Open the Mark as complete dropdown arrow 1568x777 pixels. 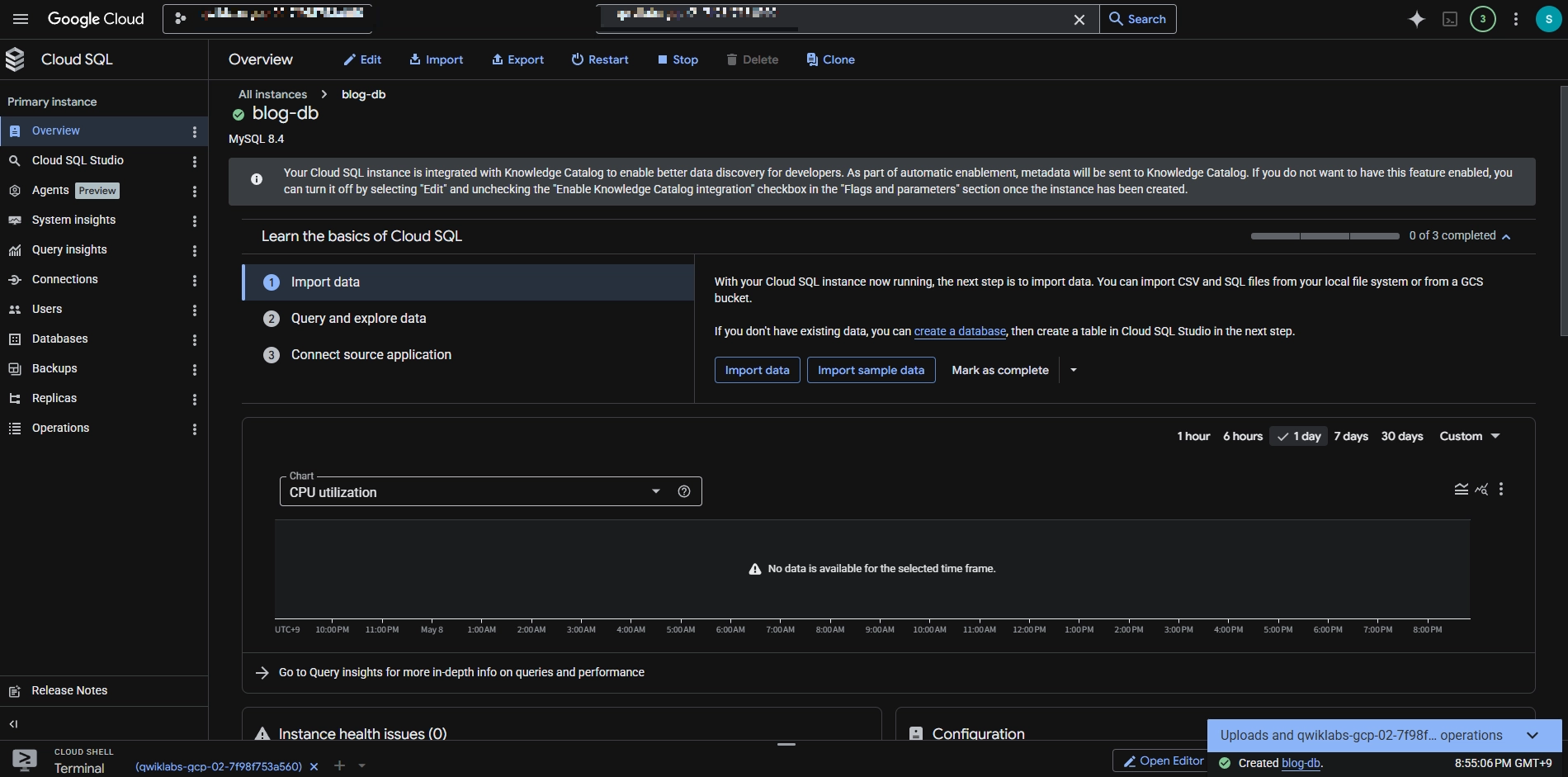point(1074,370)
